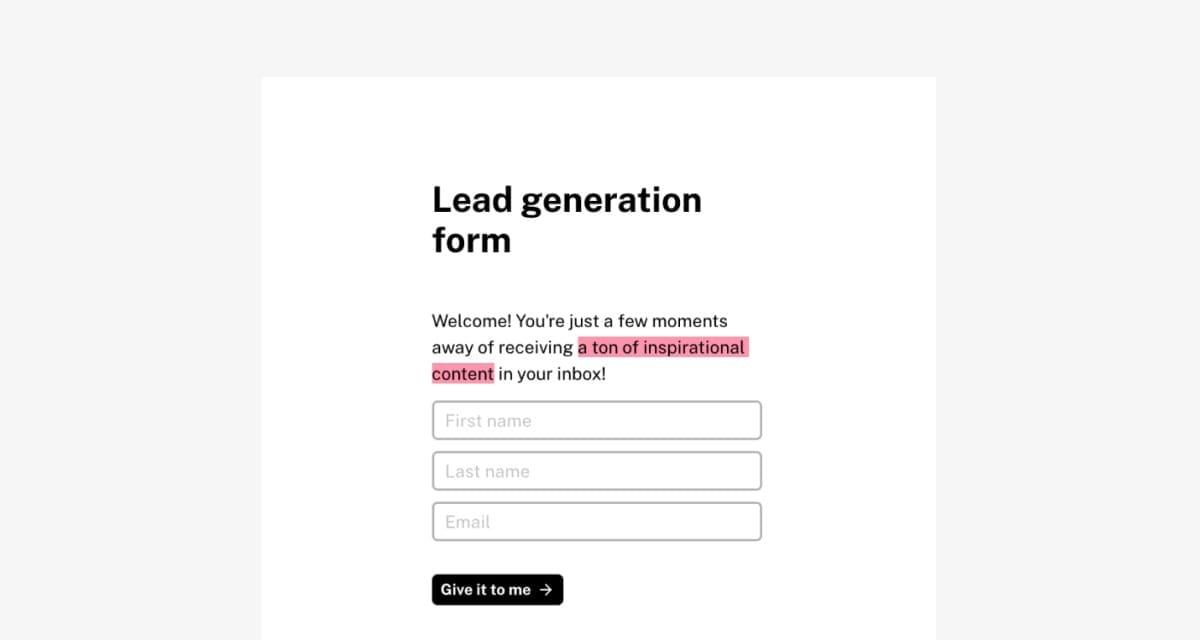Image resolution: width=1200 pixels, height=640 pixels.
Task: Click the words away of receiving
Action: pos(503,348)
